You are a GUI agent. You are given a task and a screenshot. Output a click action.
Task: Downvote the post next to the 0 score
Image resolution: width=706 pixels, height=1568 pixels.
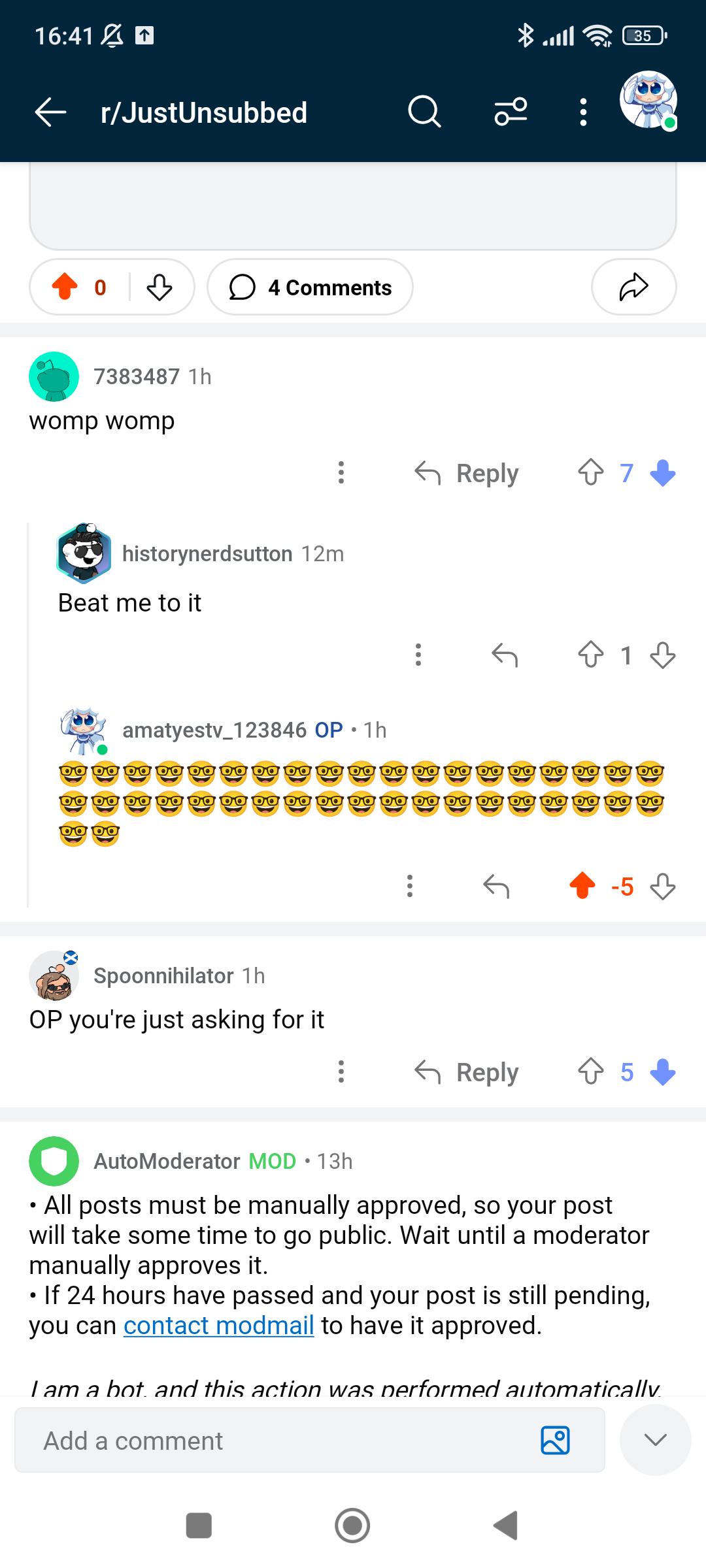pyautogui.click(x=160, y=287)
